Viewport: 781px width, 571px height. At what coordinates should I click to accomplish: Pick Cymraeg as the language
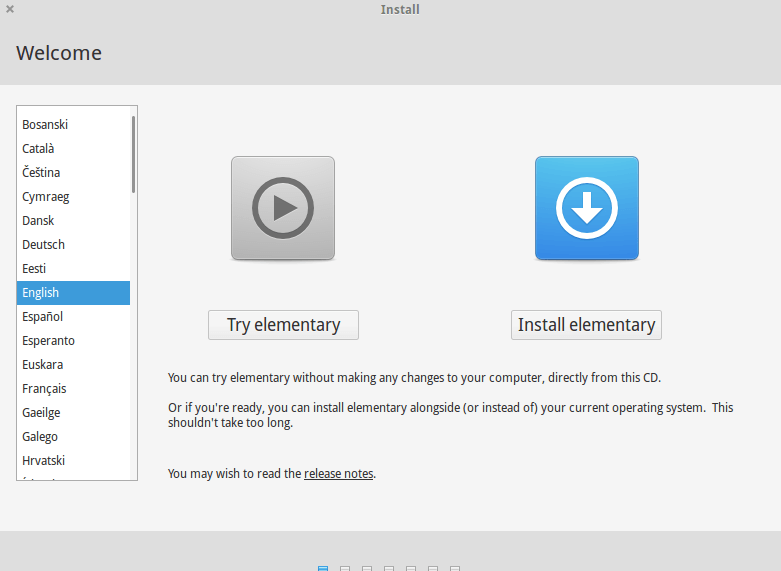(45, 197)
